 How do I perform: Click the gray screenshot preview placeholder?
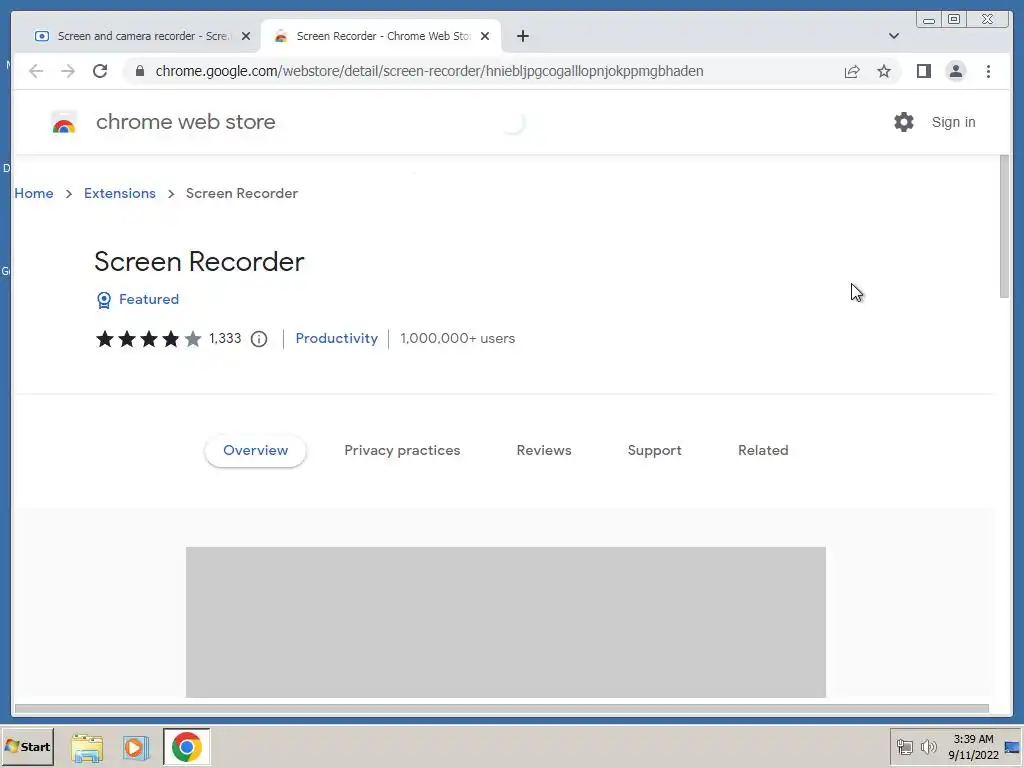pos(505,622)
